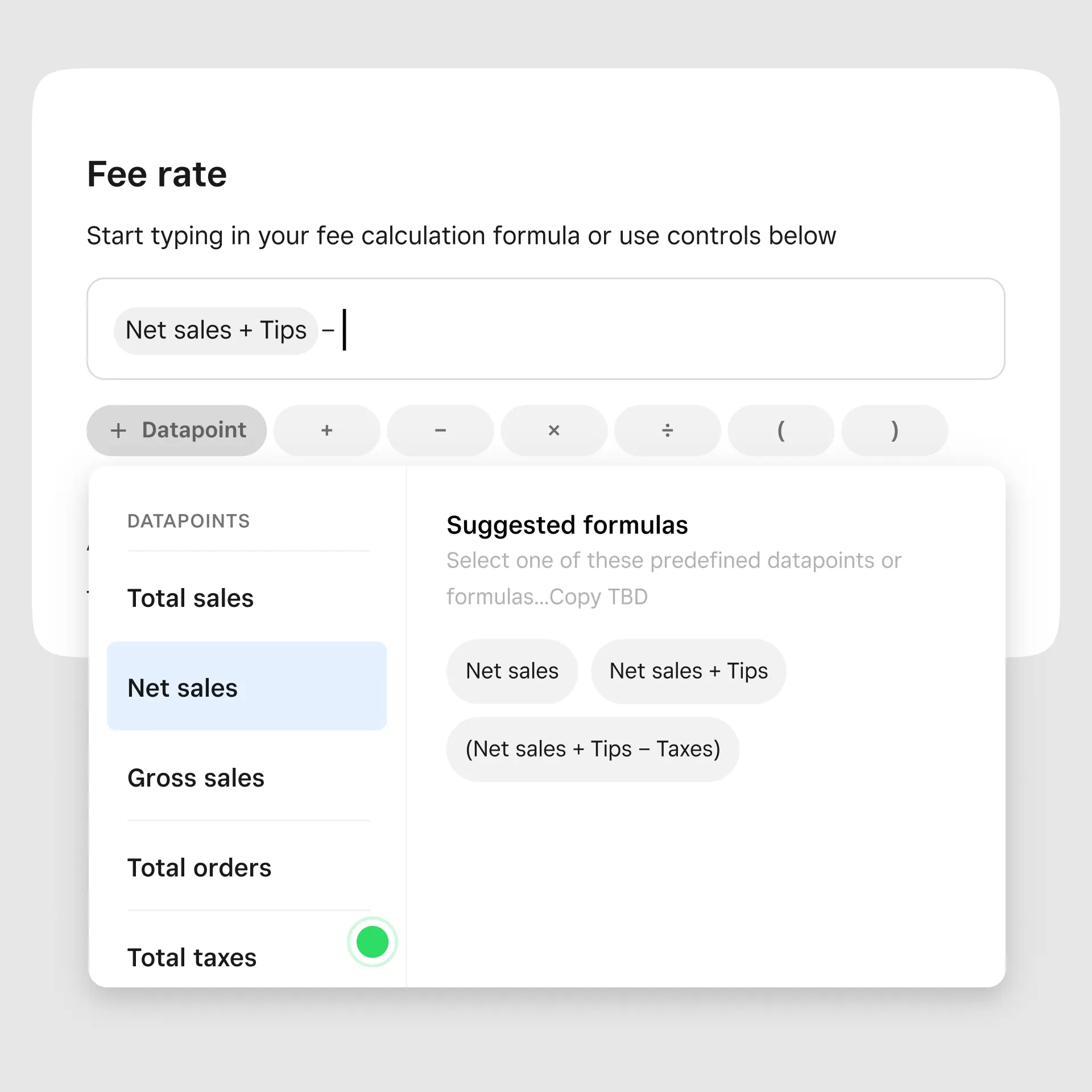Select the Total orders datapoint
Viewport: 1092px width, 1092px height.
pyautogui.click(x=199, y=868)
